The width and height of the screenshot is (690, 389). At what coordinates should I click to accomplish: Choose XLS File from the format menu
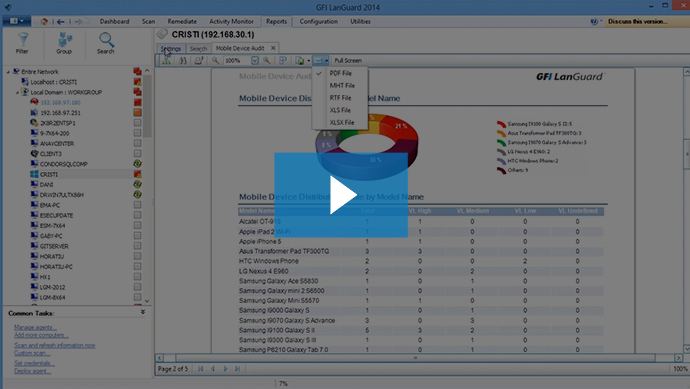[x=340, y=110]
